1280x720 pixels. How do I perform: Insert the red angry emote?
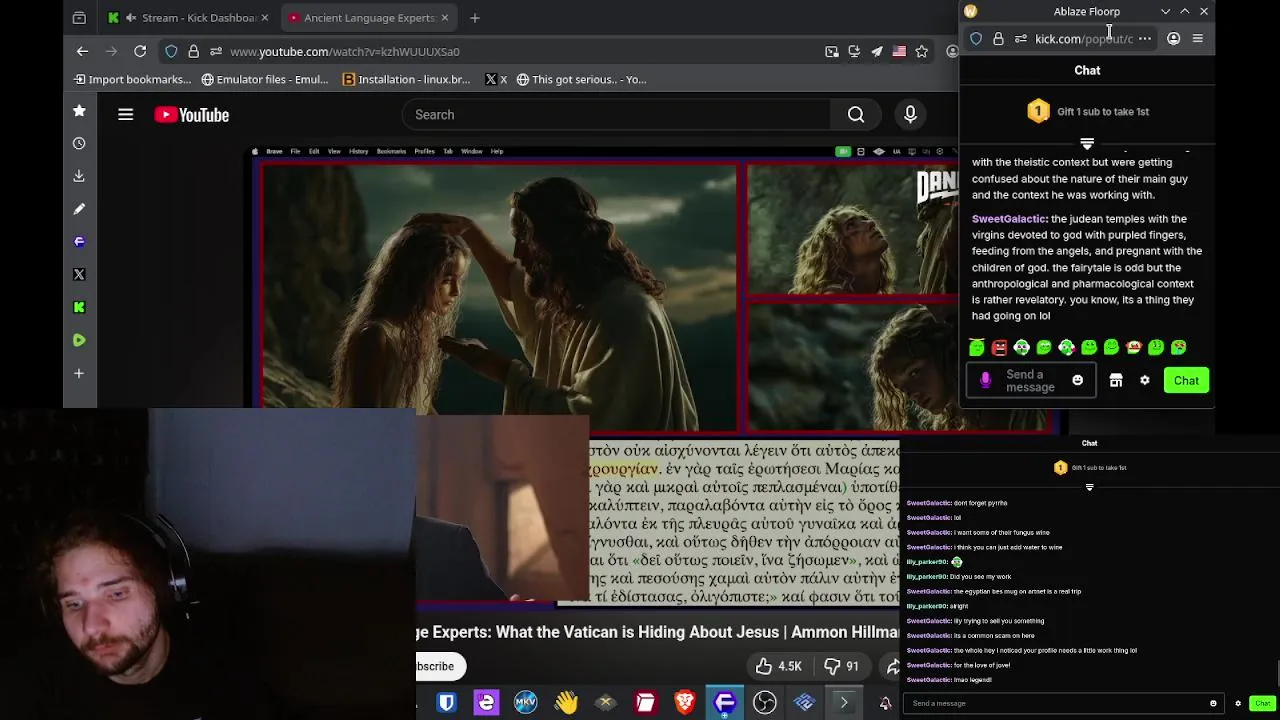point(999,347)
